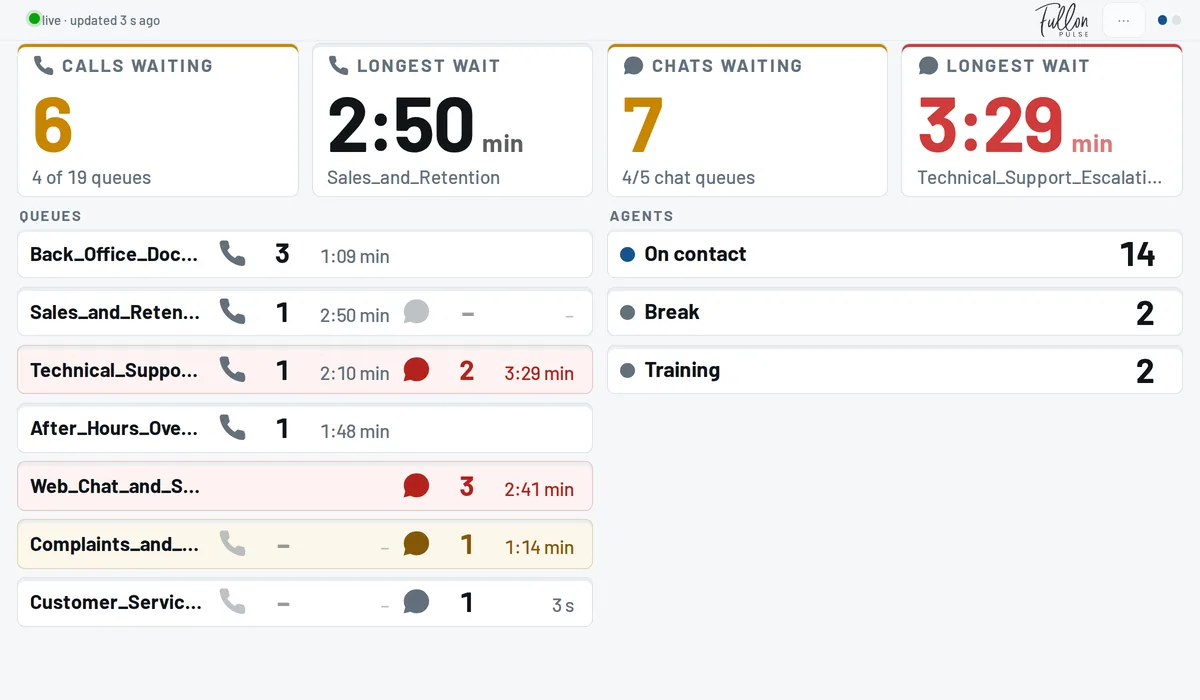Screen dimensions: 1200x700
Task: Click the green live status indicator
Action: [34, 19]
